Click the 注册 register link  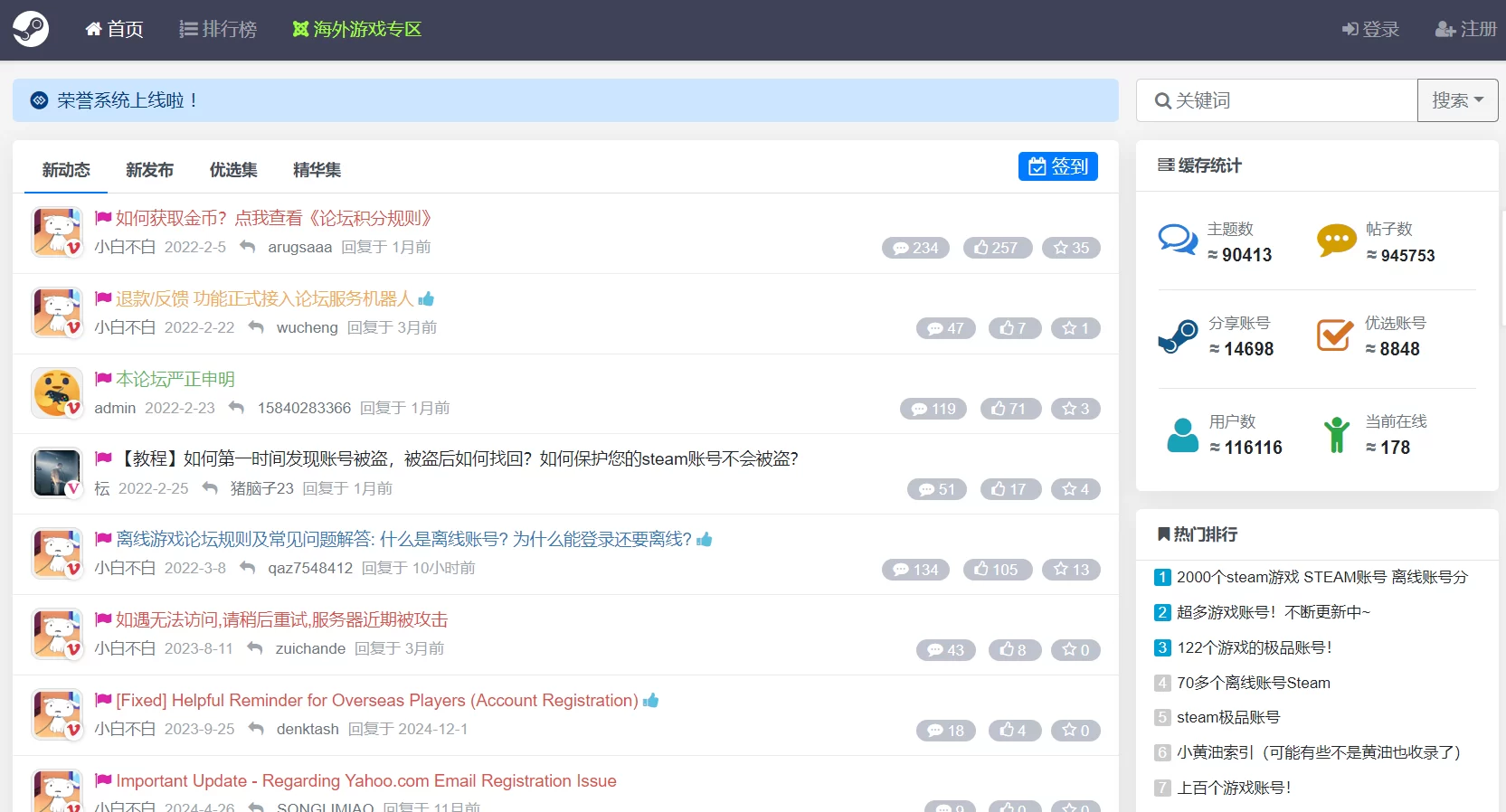(x=1466, y=29)
